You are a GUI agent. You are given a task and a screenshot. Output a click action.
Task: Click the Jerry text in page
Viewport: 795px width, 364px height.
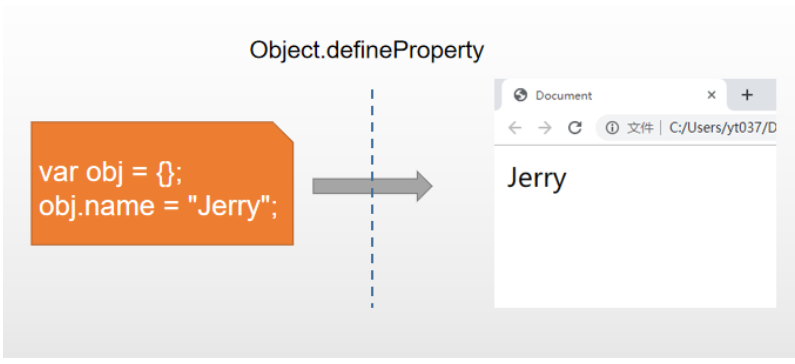pos(536,178)
